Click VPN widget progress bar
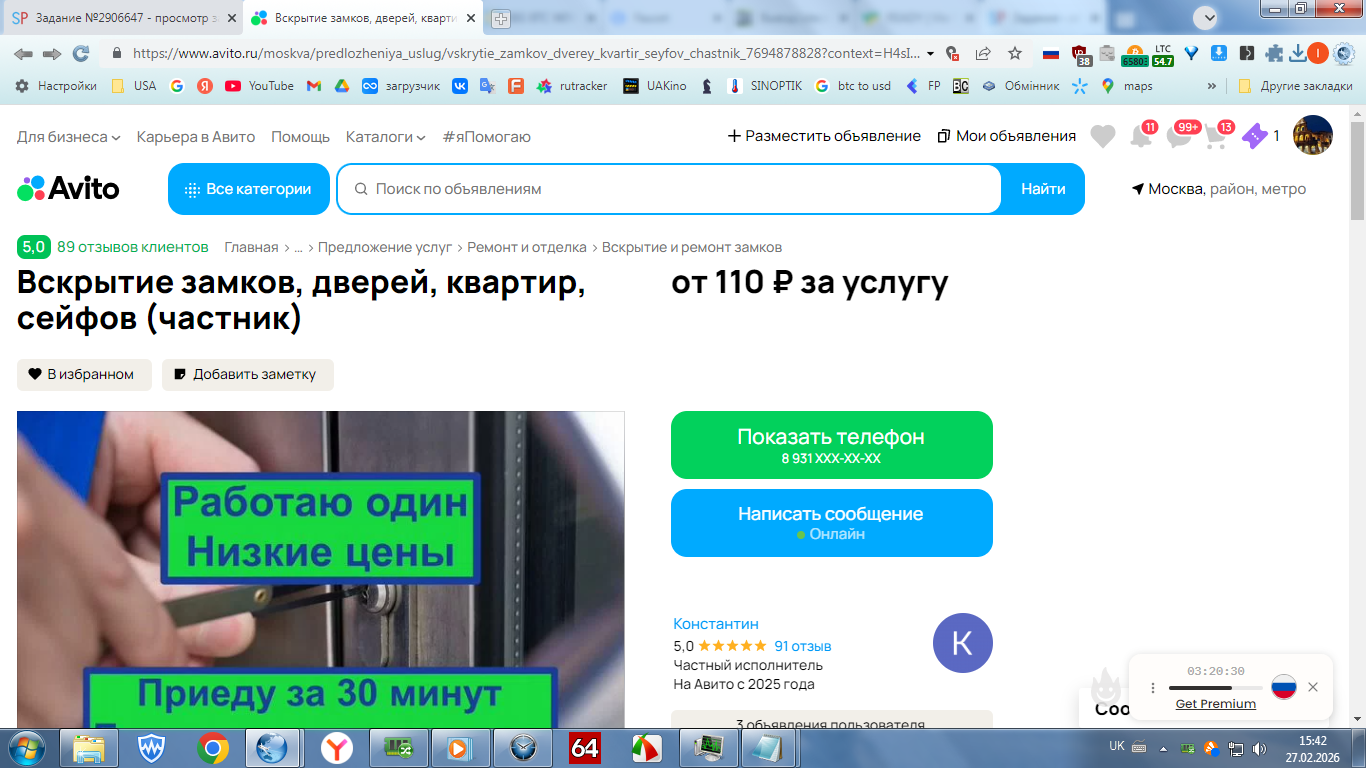 (x=1215, y=688)
